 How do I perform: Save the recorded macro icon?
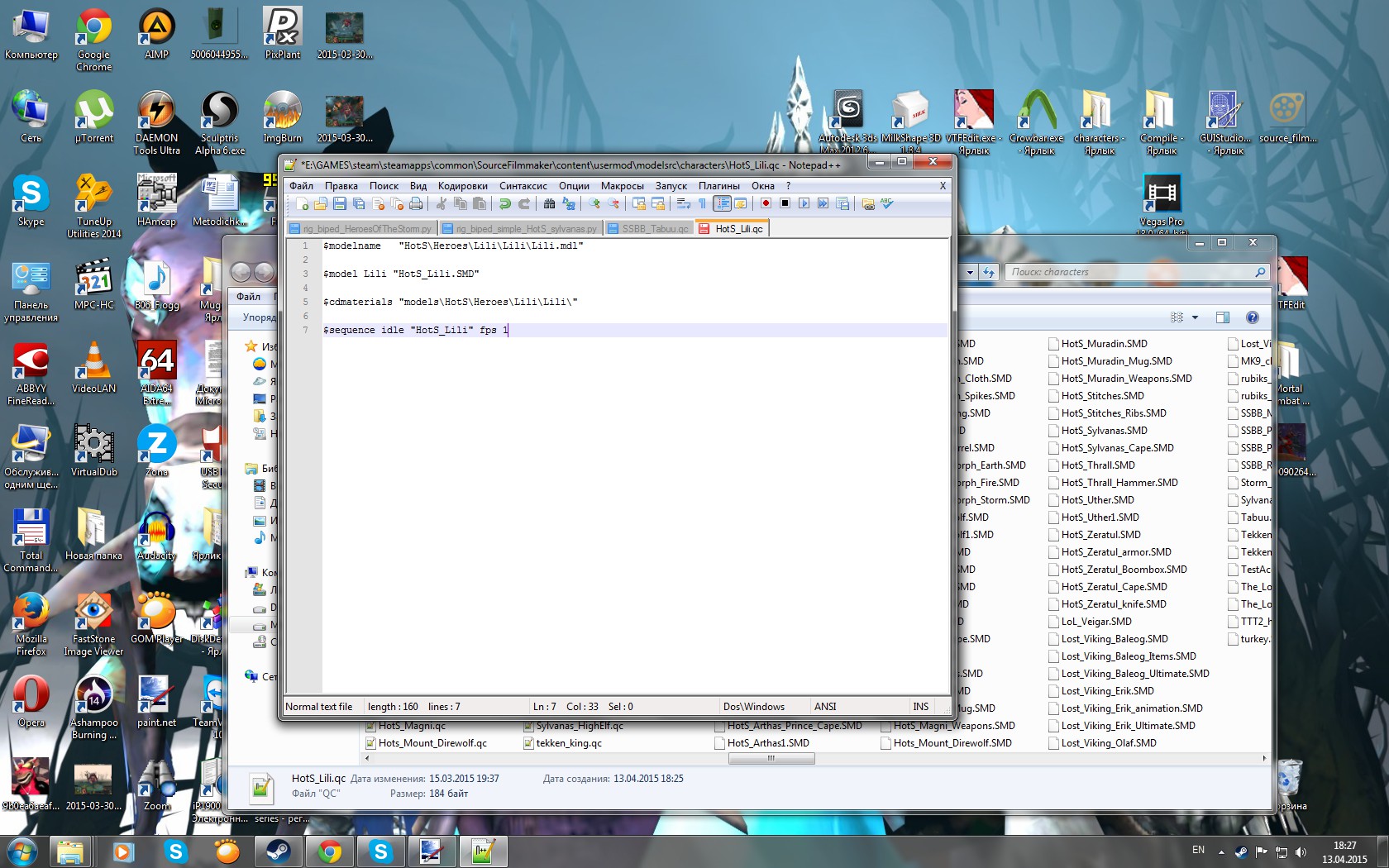click(x=842, y=203)
